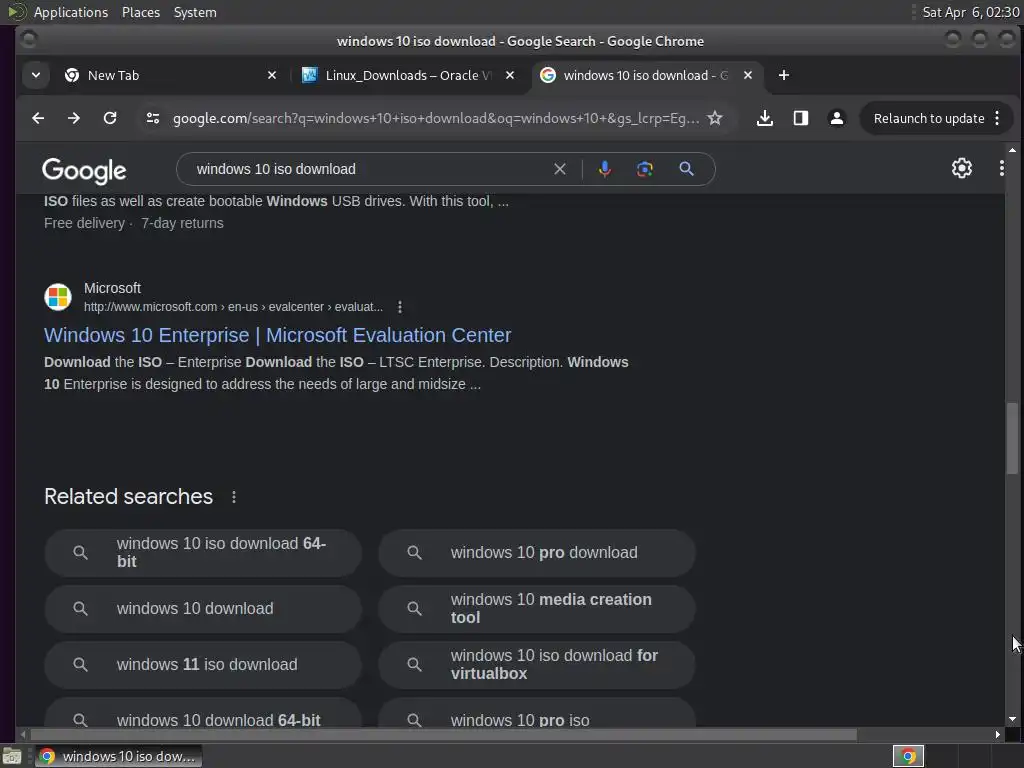
Task: Click scrollbar down arrow
Action: (x=1012, y=719)
